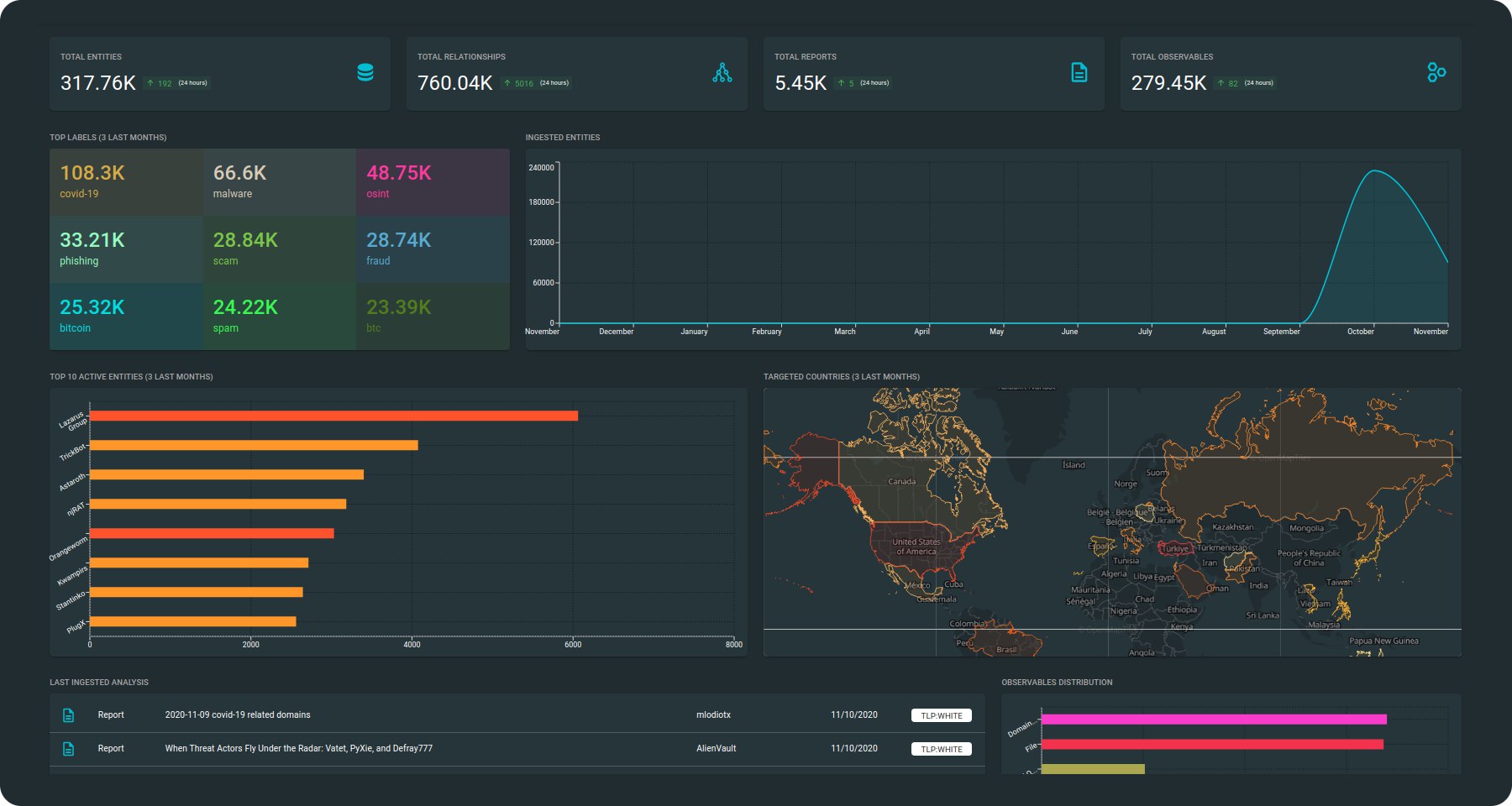Click file icon of the AlienVault report row
The width and height of the screenshot is (1512, 806).
tap(69, 749)
